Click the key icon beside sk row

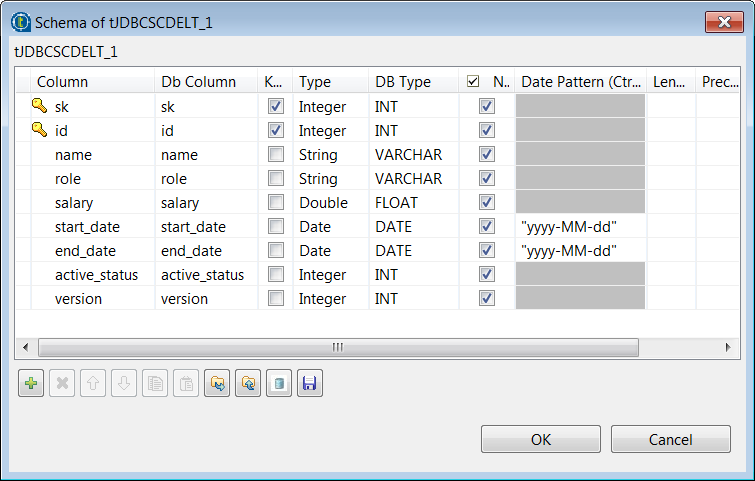tap(39, 105)
